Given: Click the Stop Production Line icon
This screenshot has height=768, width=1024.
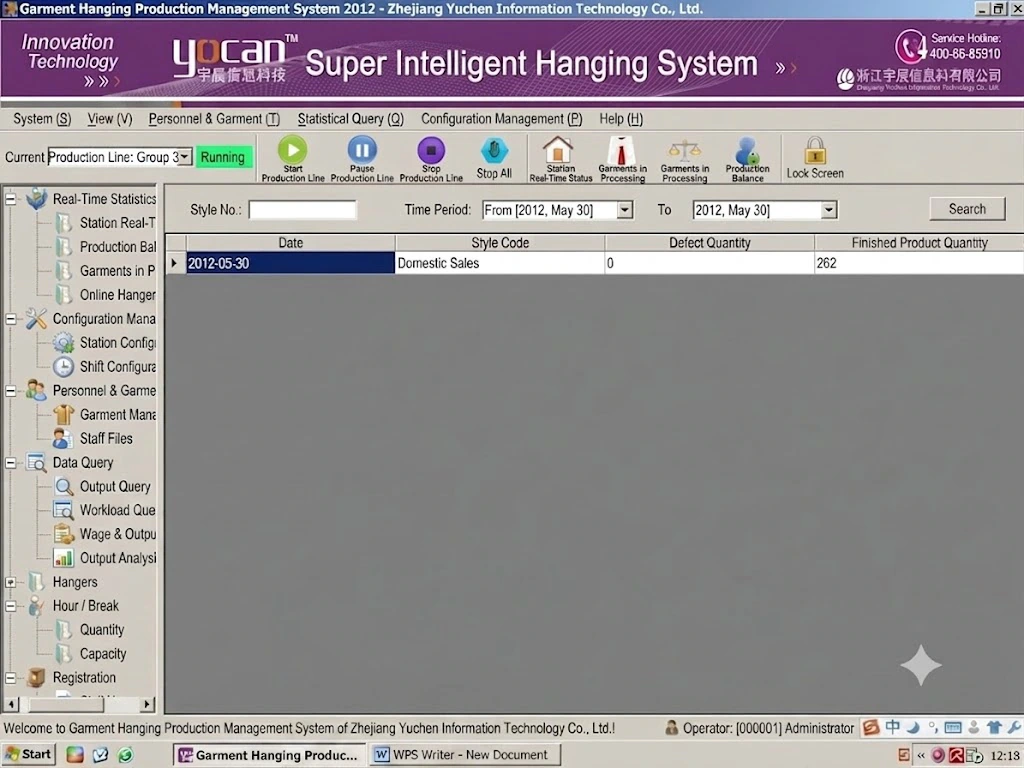Looking at the screenshot, I should [x=431, y=150].
